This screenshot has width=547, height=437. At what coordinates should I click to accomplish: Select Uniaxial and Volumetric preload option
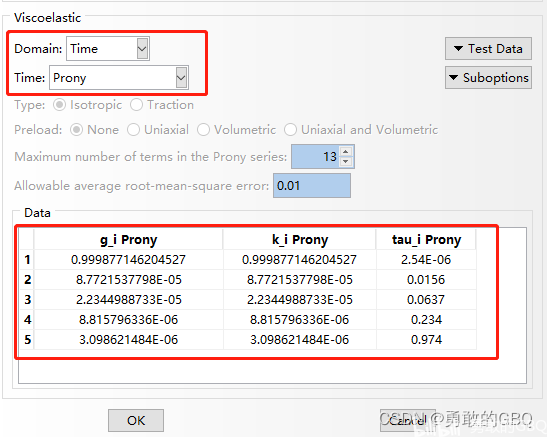coord(290,130)
